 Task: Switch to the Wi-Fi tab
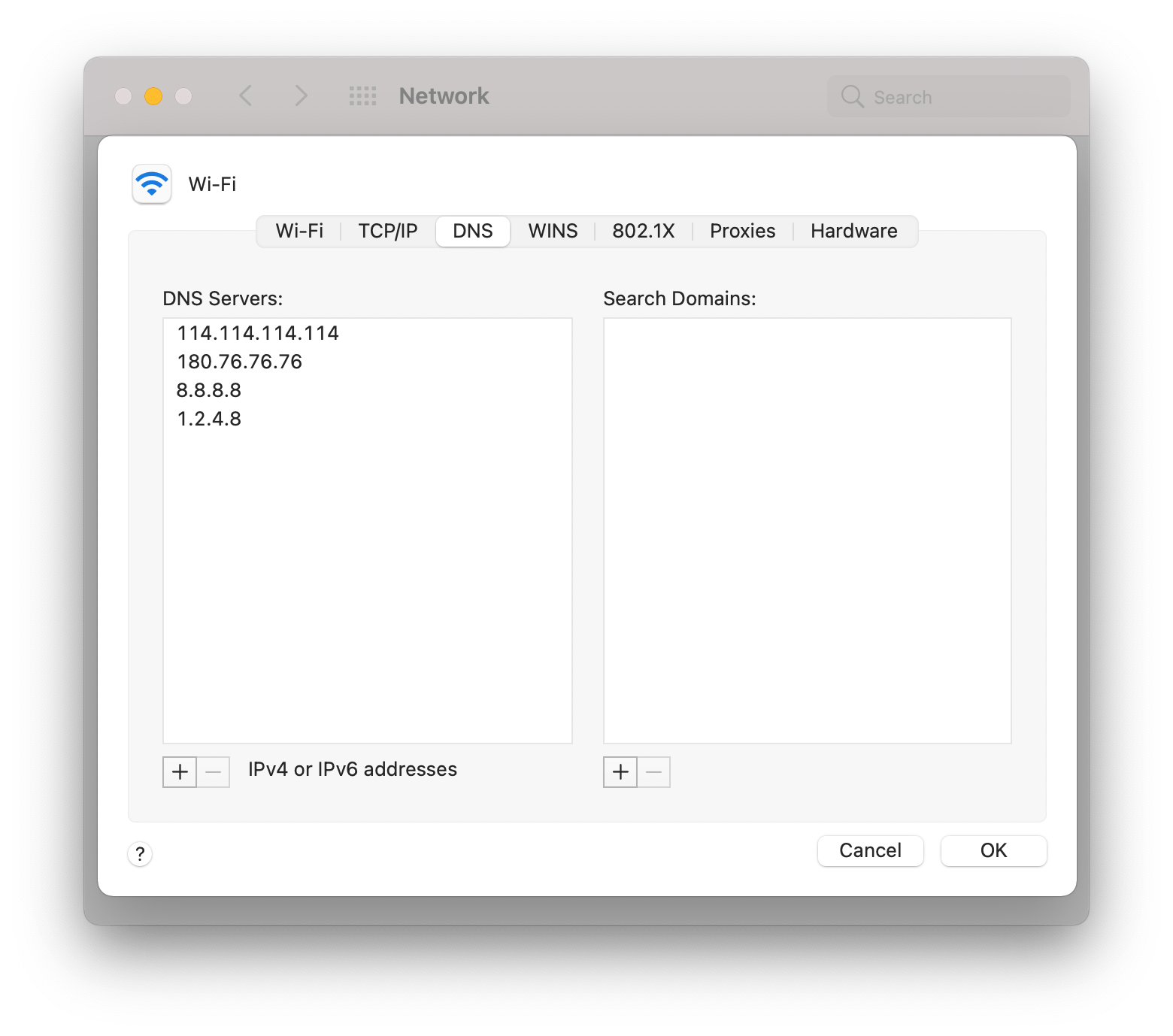coord(299,231)
